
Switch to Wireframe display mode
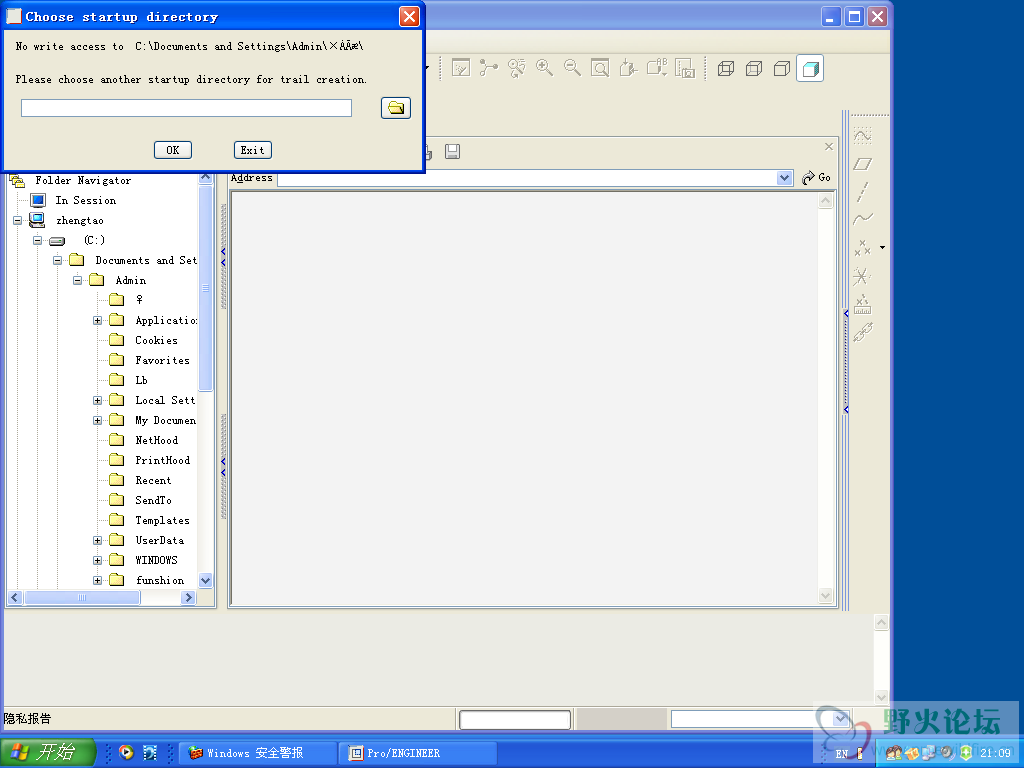pos(726,69)
